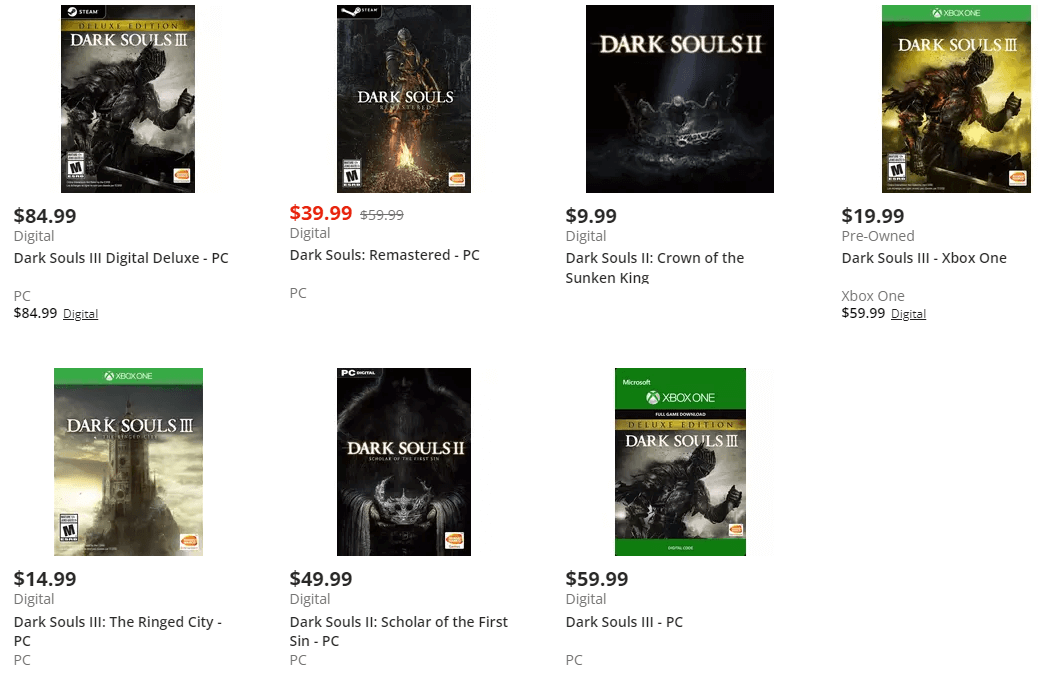The height and width of the screenshot is (673, 1038).
Task: Click the Dark Souls: Remastered - PC title
Action: [x=384, y=255]
